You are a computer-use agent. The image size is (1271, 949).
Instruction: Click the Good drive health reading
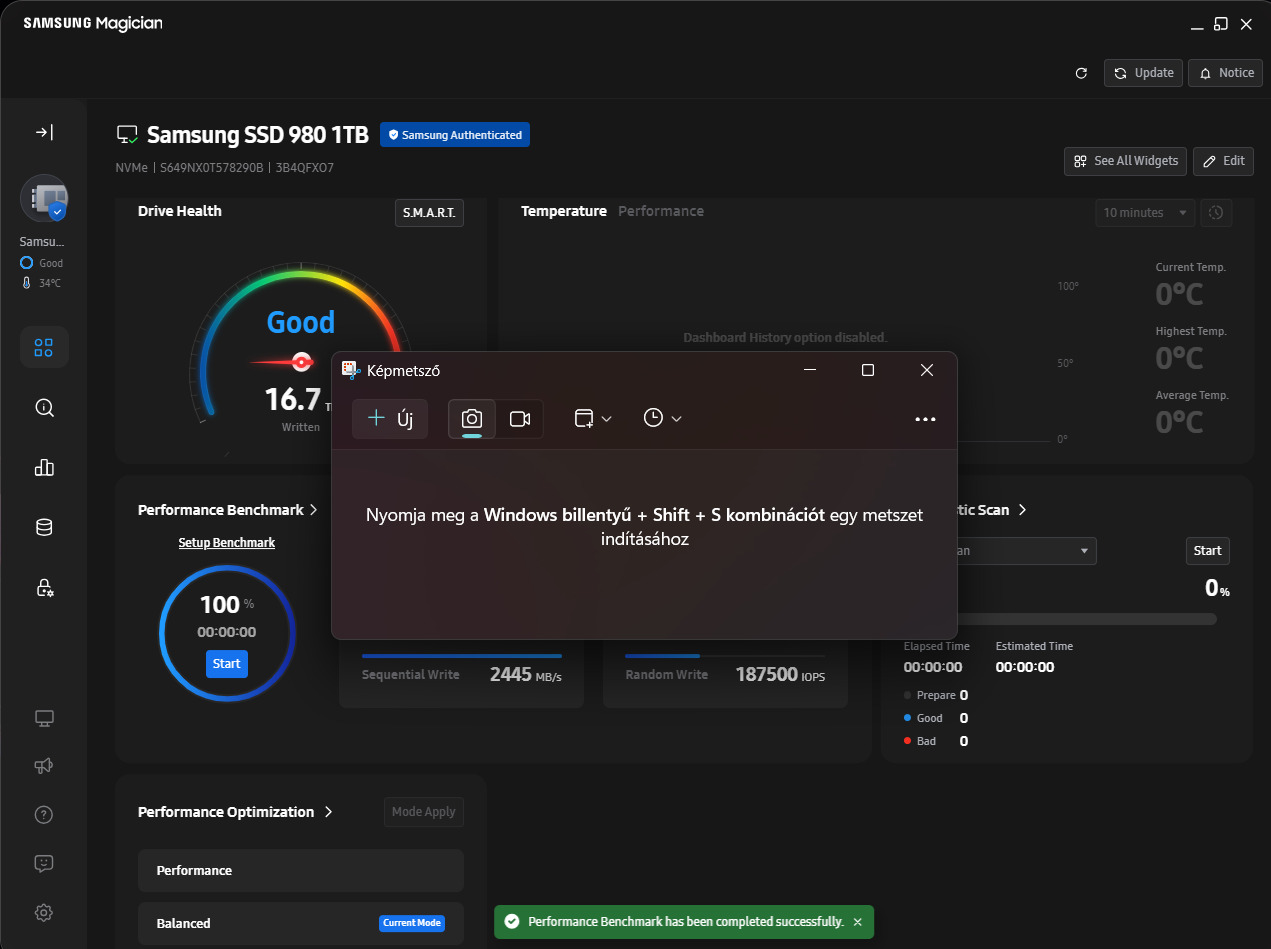[x=300, y=322]
